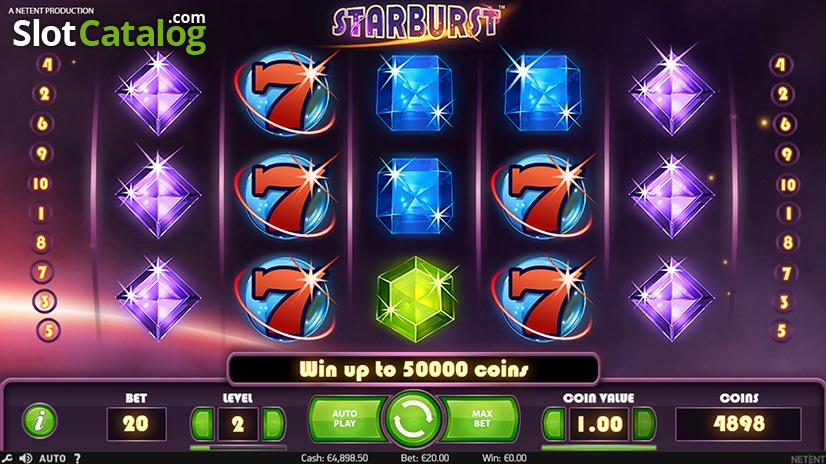Toggle AUTO in the bottom status bar

pos(53,458)
